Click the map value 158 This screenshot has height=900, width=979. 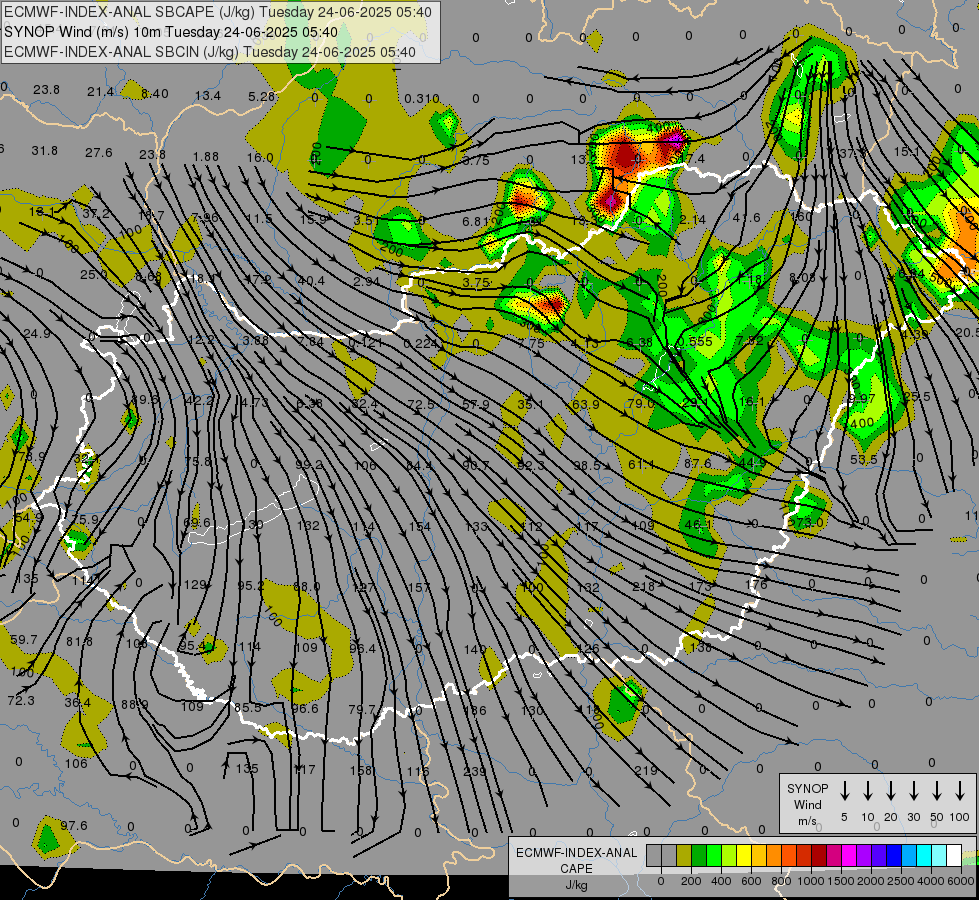point(361,770)
